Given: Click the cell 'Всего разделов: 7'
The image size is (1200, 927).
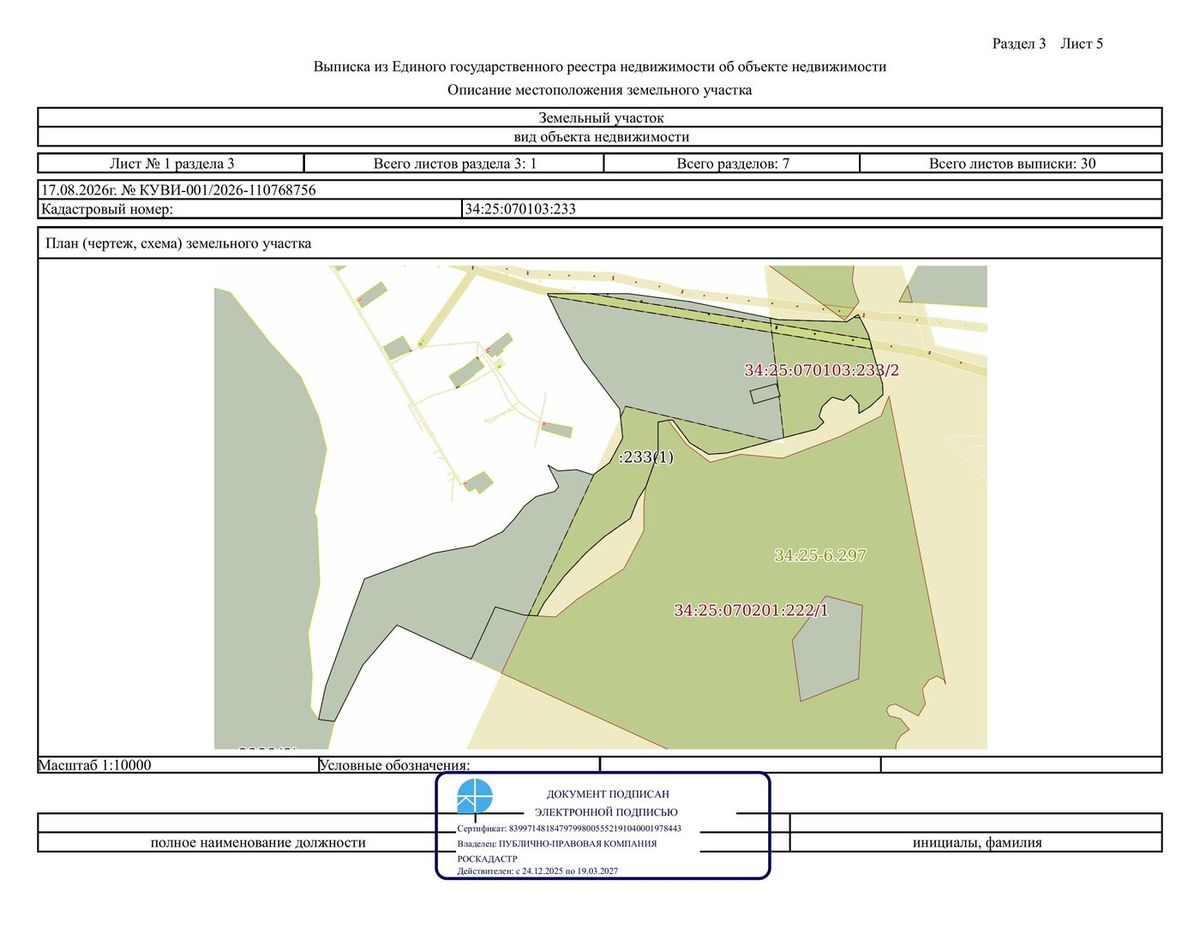Looking at the screenshot, I should (733, 163).
